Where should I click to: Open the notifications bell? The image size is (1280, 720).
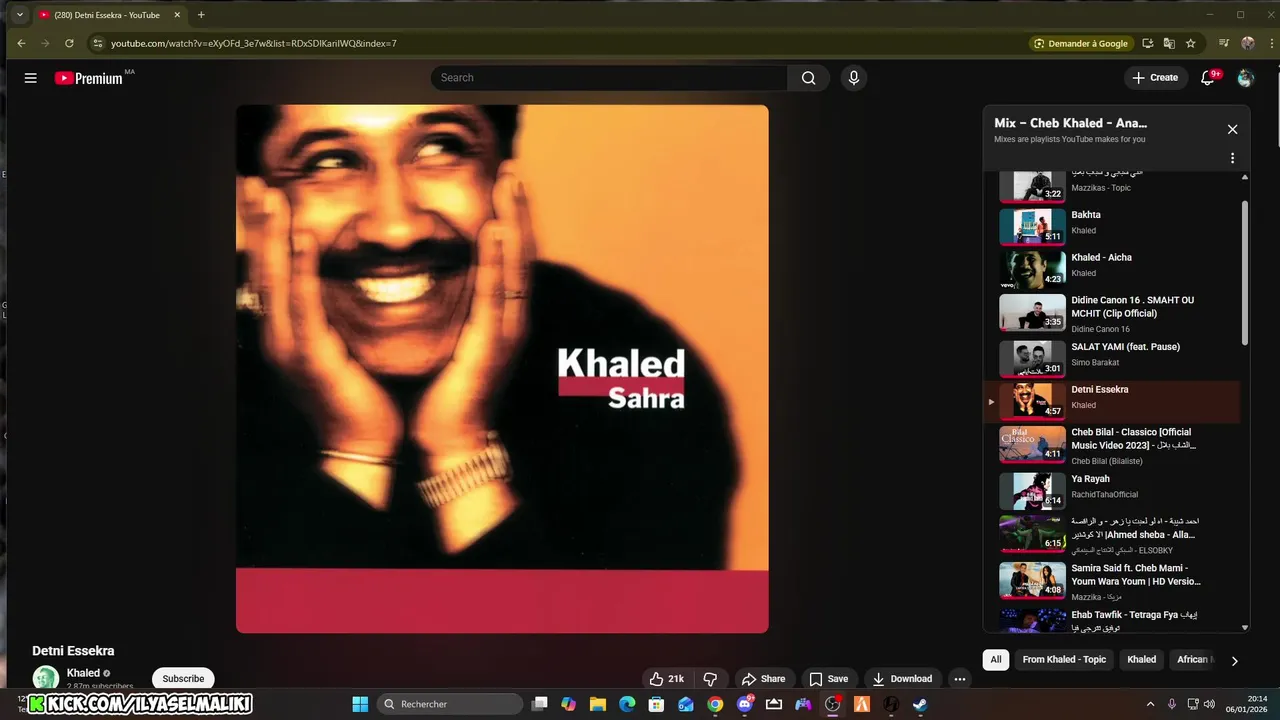(x=1208, y=78)
